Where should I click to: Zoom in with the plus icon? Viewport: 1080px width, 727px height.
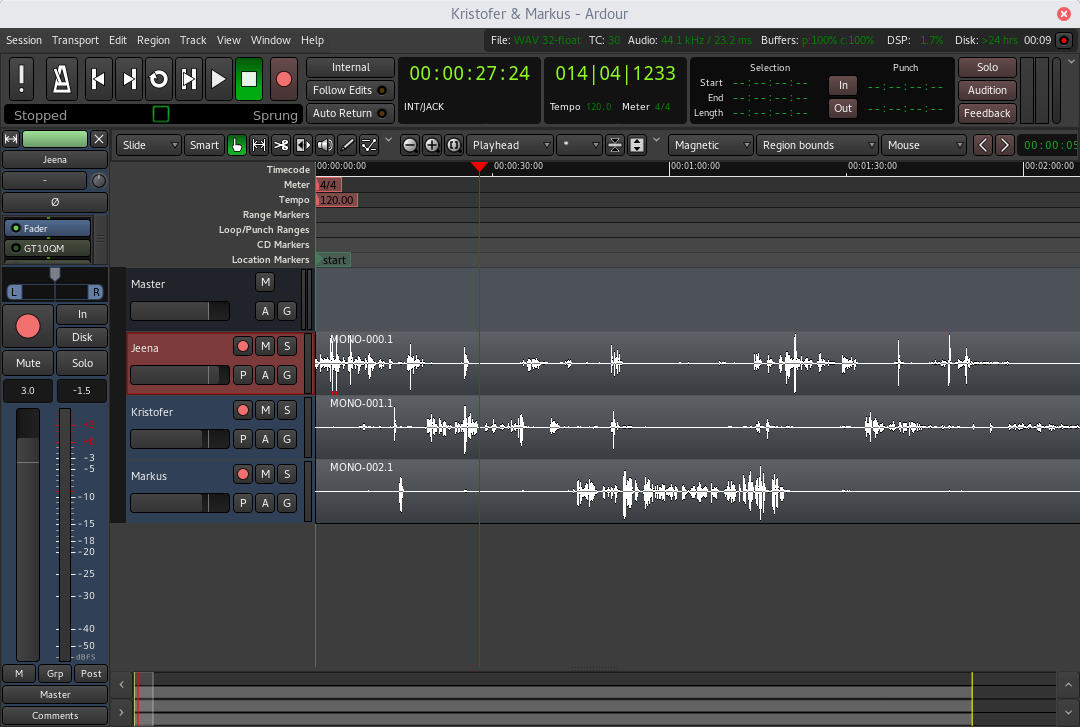[x=432, y=145]
